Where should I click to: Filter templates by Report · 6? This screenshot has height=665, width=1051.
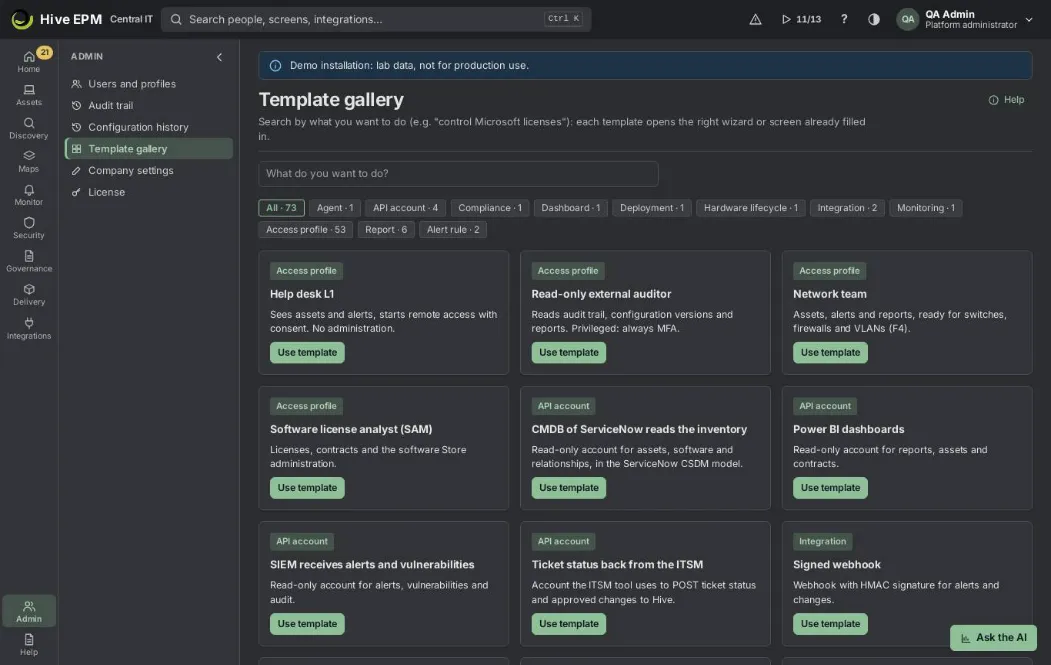(386, 229)
